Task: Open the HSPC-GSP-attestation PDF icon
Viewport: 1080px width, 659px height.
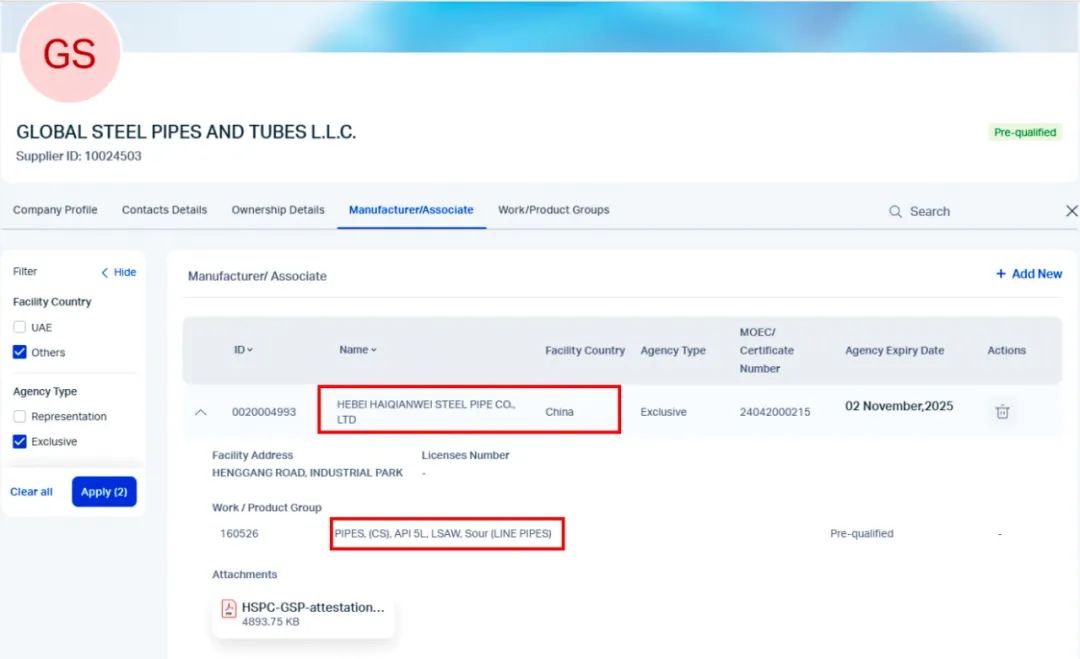Action: point(229,609)
